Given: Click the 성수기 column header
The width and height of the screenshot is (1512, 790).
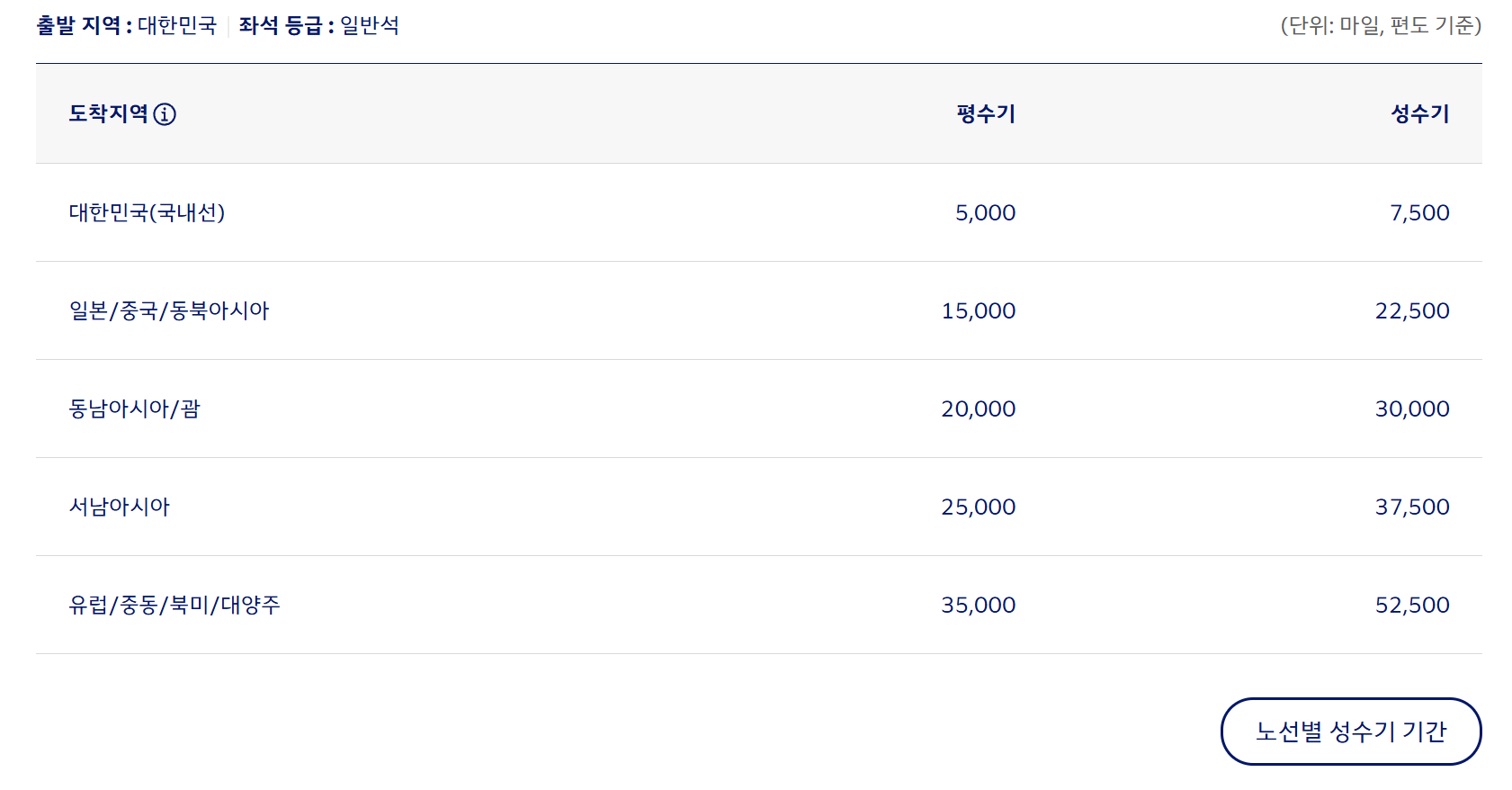Looking at the screenshot, I should point(1420,113).
